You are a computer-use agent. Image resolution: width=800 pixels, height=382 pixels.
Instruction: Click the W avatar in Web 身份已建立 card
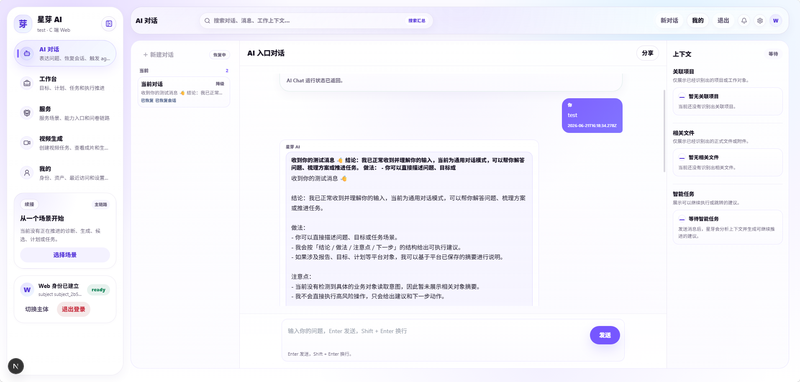pos(27,290)
